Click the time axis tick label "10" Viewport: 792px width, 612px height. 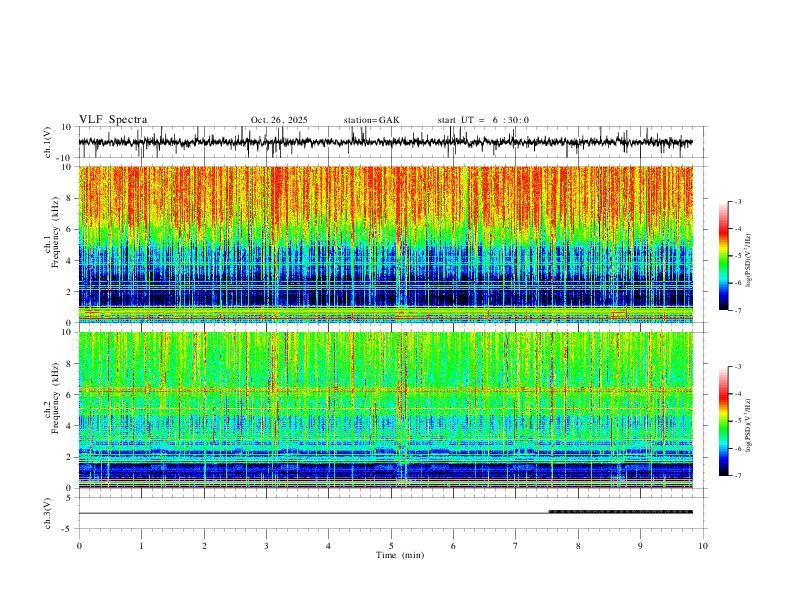point(703,546)
